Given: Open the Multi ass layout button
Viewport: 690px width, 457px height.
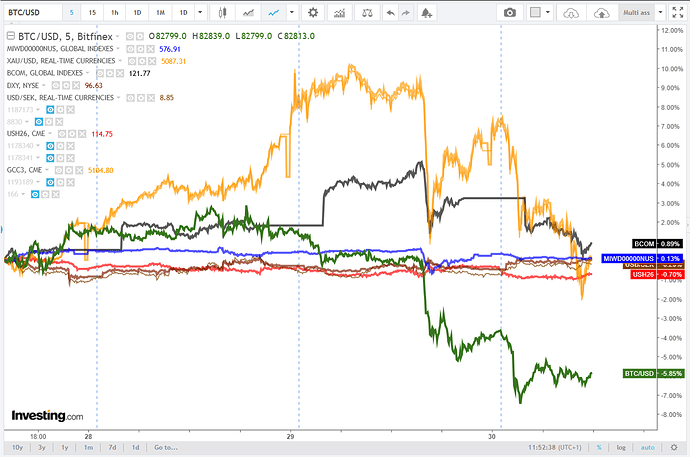Looking at the screenshot, I should tap(636, 13).
